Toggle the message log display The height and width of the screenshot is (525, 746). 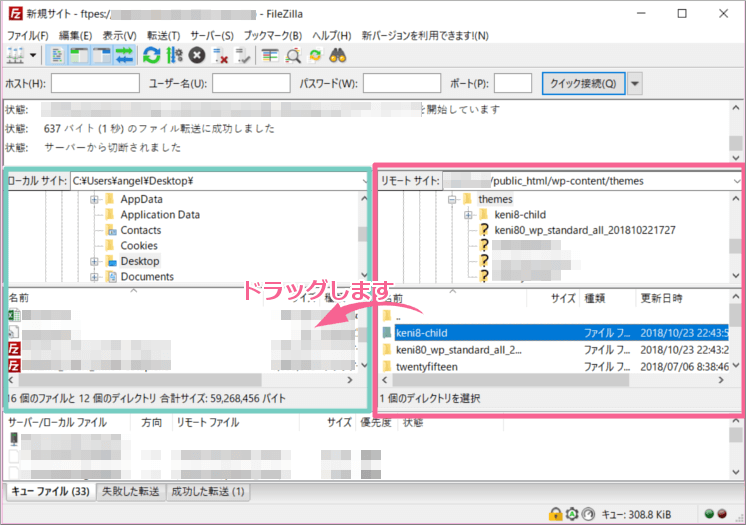(57, 56)
